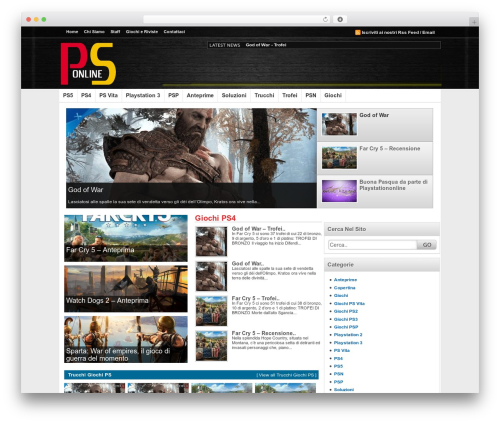500x423 pixels.
Task: Open the PS5 category link
Action: tap(338, 366)
